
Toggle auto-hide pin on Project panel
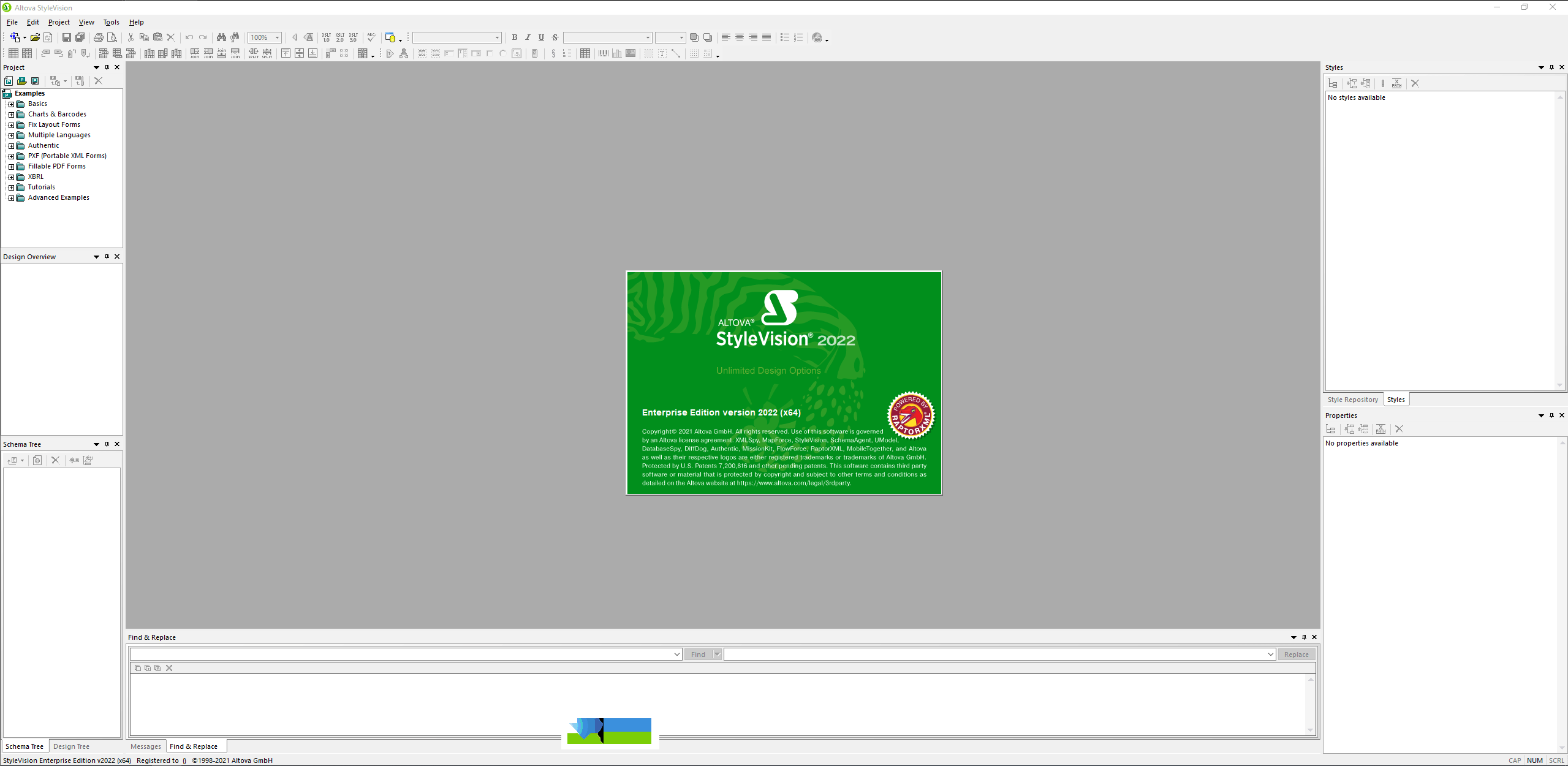107,67
